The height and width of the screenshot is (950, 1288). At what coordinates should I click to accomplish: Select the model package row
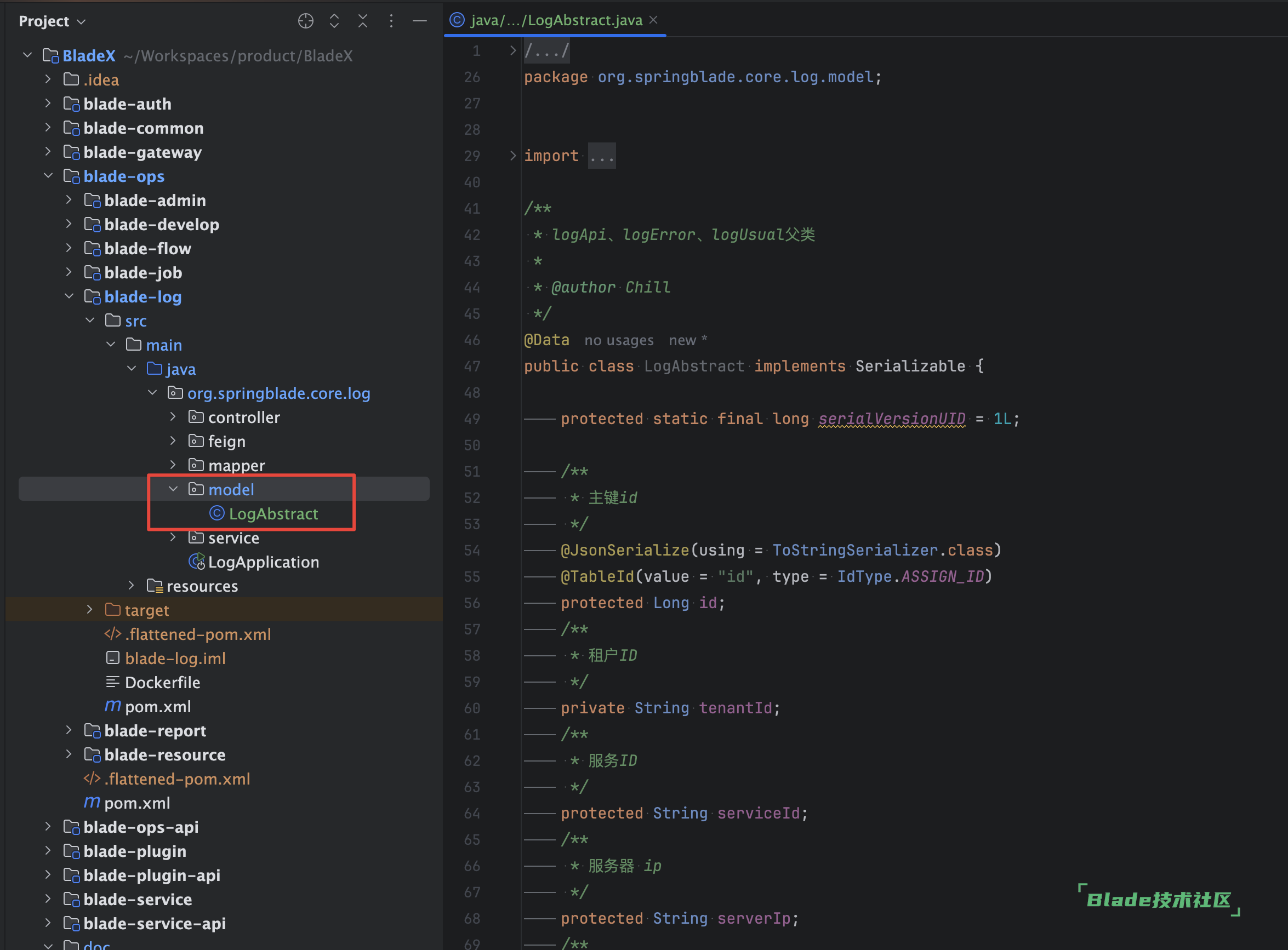[224, 489]
